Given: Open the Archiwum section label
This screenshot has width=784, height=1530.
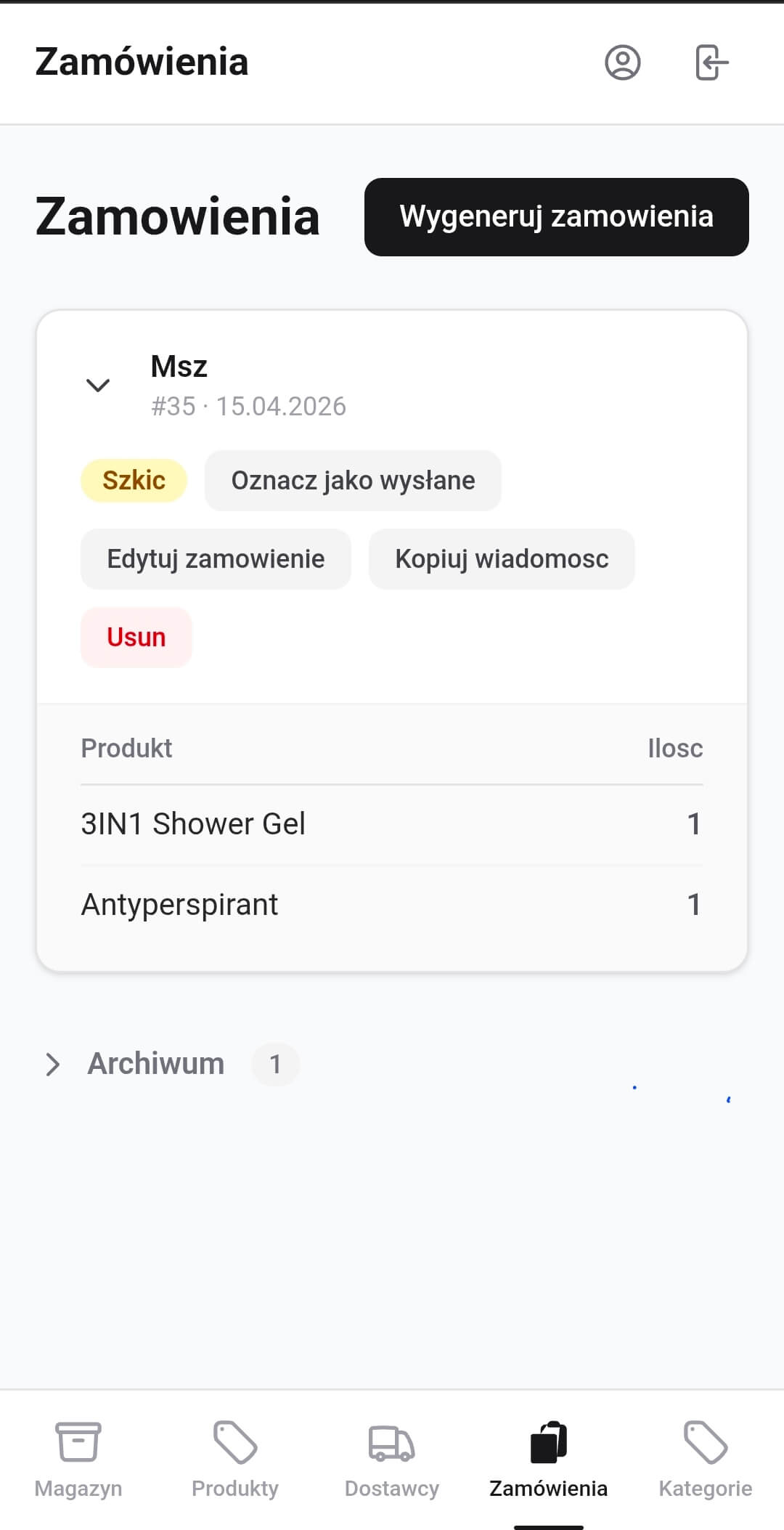Looking at the screenshot, I should [x=156, y=1064].
